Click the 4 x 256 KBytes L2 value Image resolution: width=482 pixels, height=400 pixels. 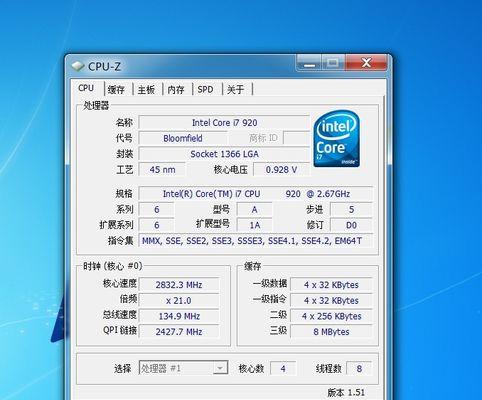point(331,316)
